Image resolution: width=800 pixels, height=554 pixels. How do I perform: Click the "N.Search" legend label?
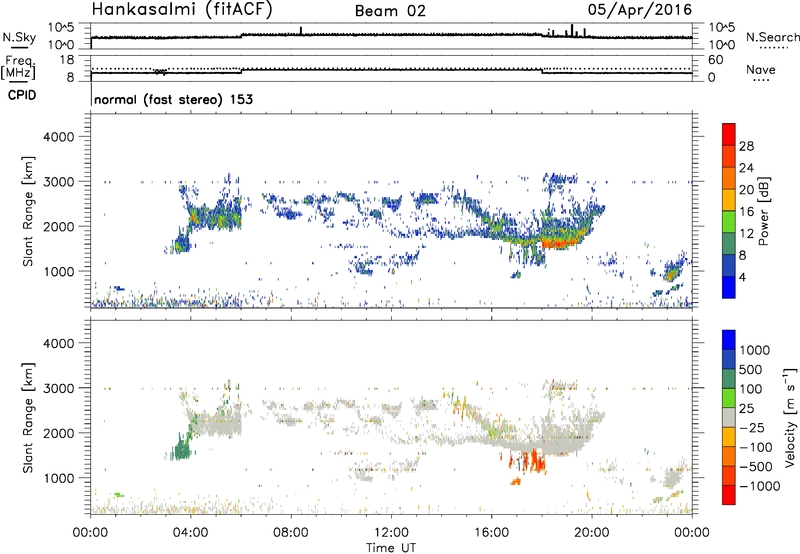[772, 37]
